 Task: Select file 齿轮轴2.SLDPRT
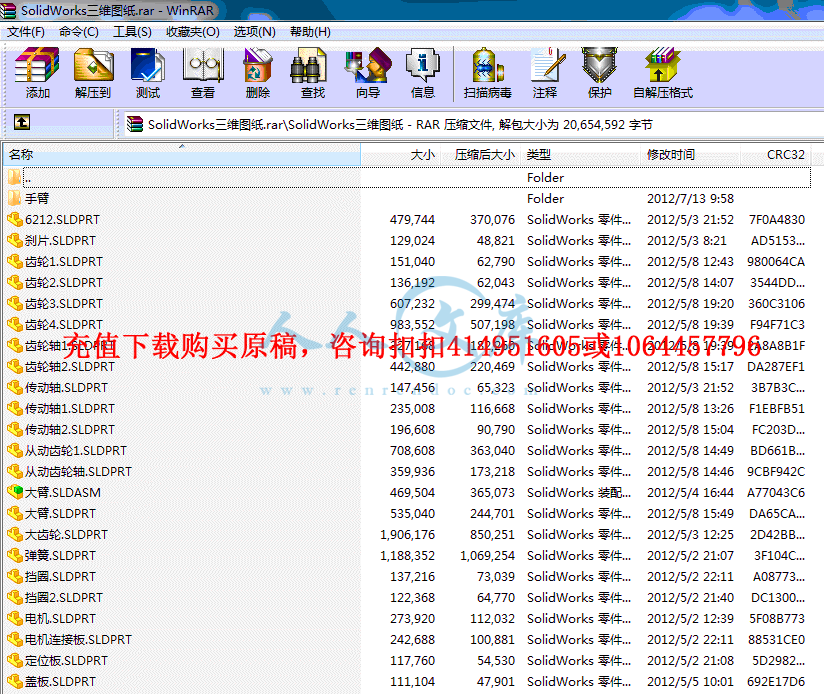[69, 367]
